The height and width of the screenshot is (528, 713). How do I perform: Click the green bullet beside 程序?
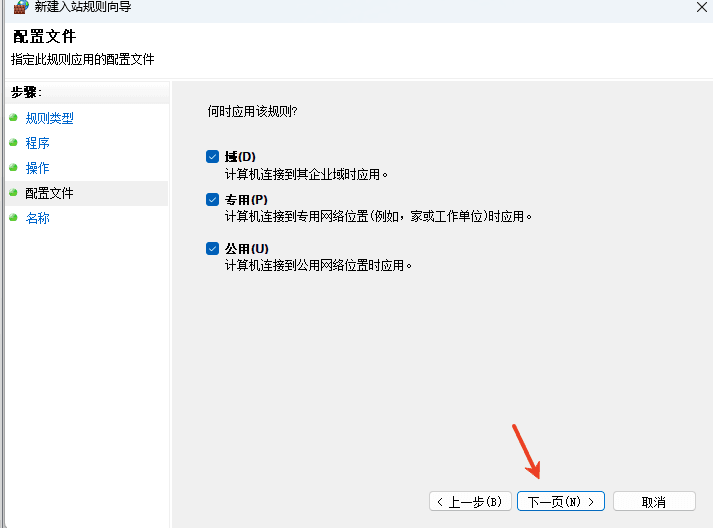click(13, 142)
